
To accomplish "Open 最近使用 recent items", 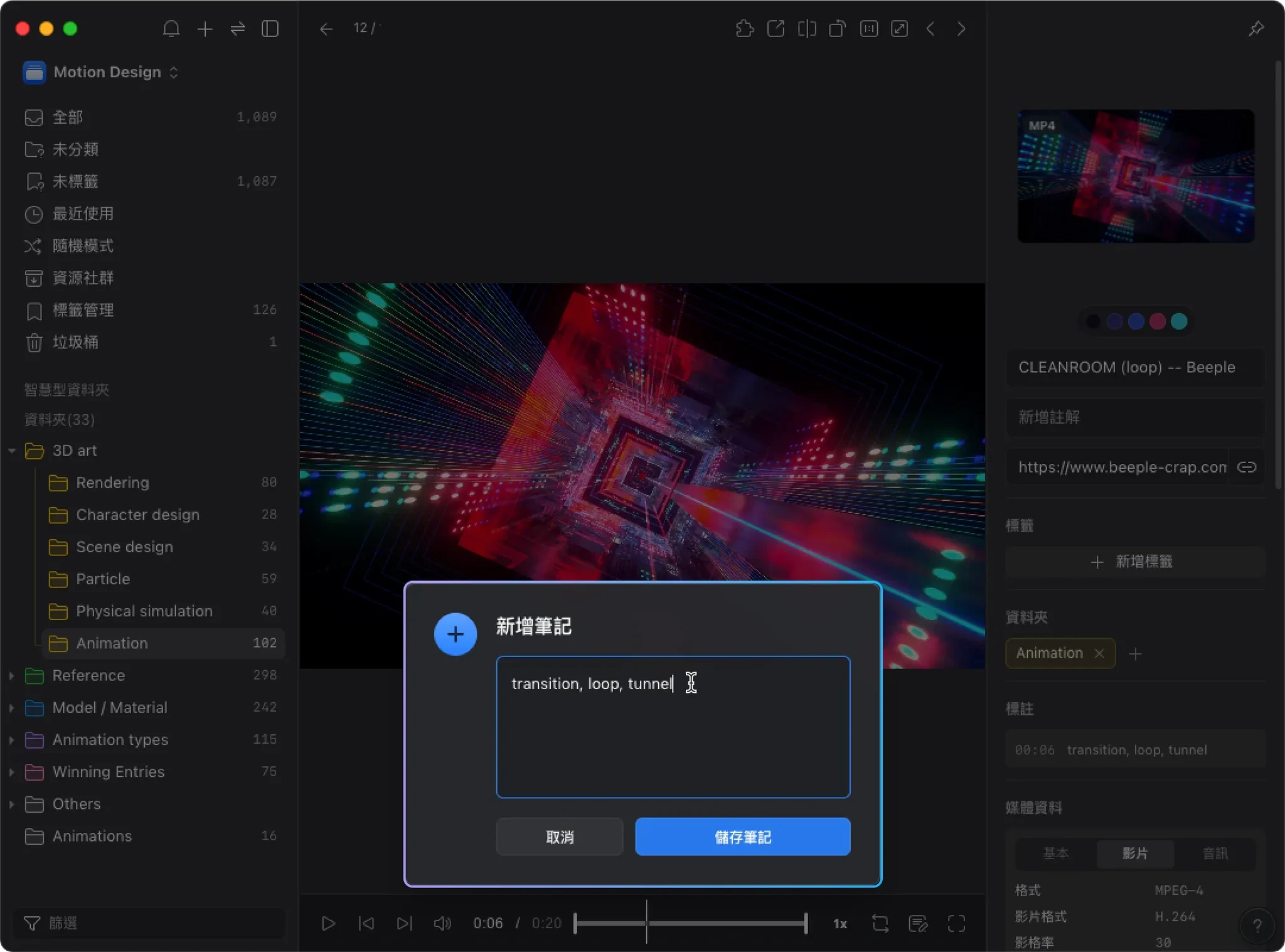I will (x=151, y=213).
